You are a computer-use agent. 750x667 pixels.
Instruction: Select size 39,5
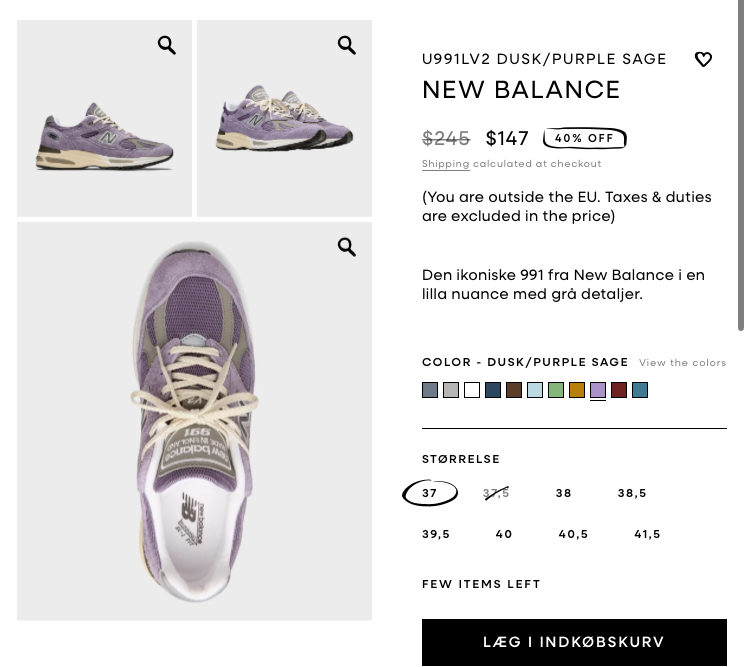pyautogui.click(x=436, y=534)
